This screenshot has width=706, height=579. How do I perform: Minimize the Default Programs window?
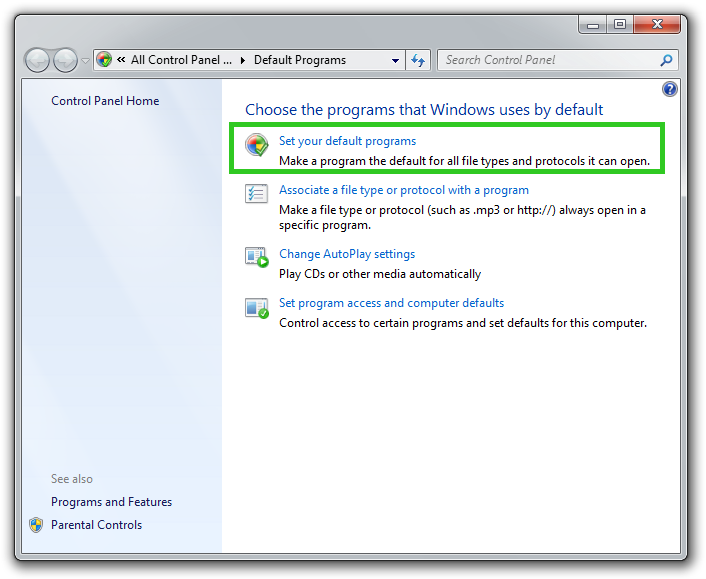point(593,24)
